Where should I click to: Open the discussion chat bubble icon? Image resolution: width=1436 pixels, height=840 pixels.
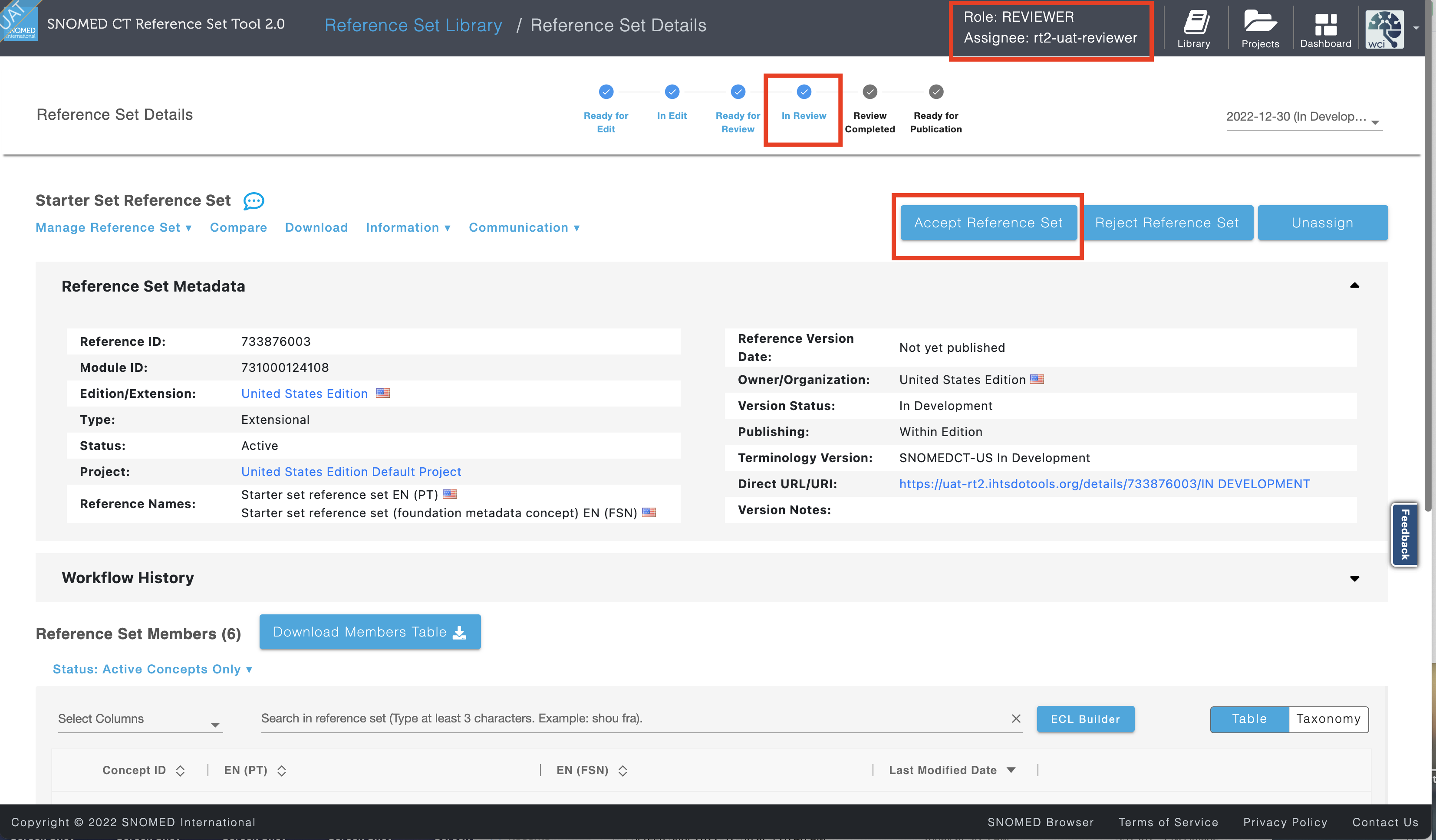254,201
